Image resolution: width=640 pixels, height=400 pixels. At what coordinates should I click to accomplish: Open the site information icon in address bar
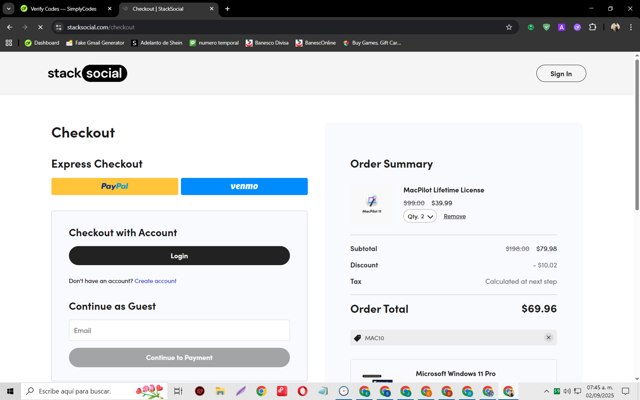click(59, 27)
